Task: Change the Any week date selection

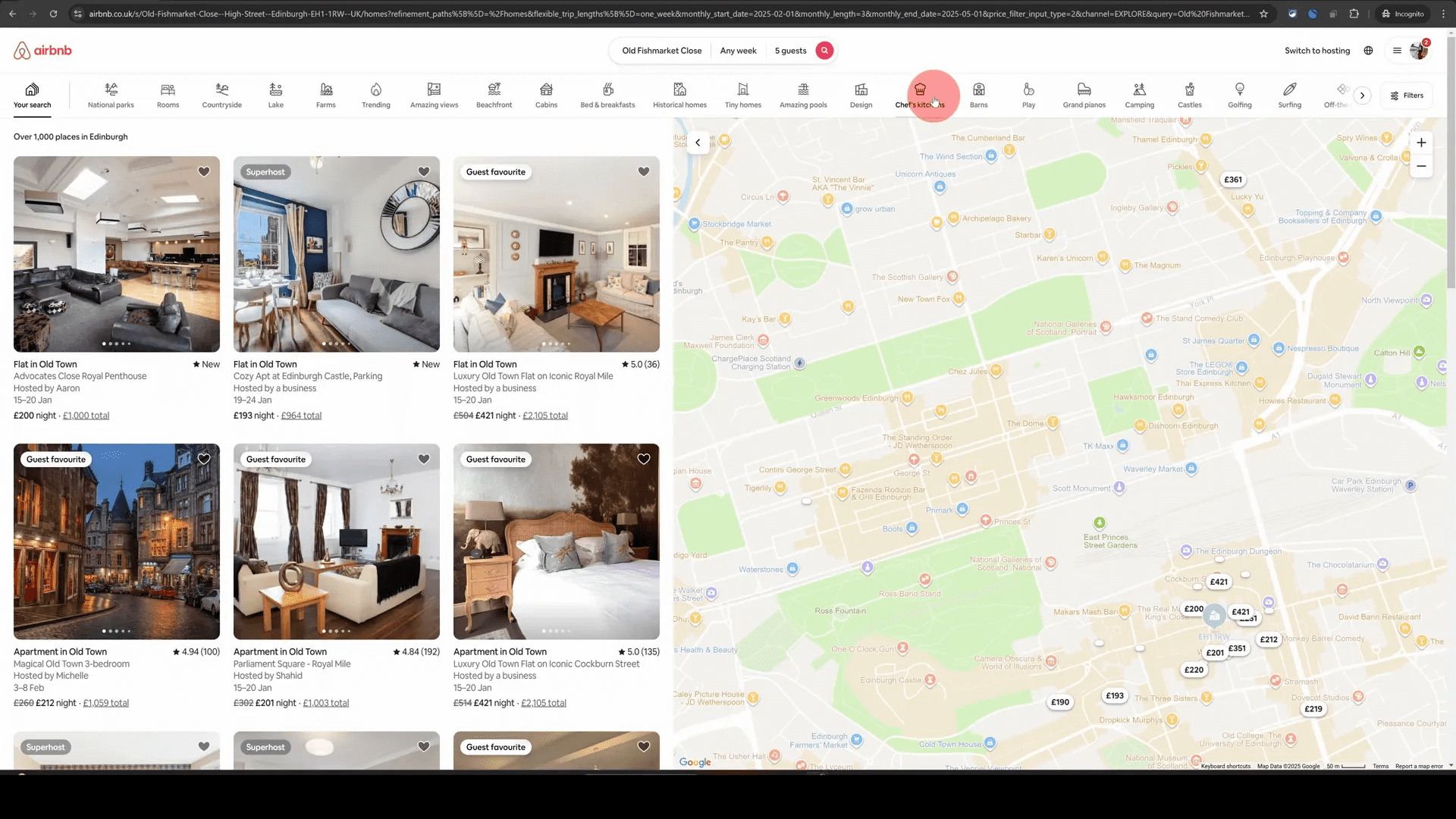Action: coord(738,51)
